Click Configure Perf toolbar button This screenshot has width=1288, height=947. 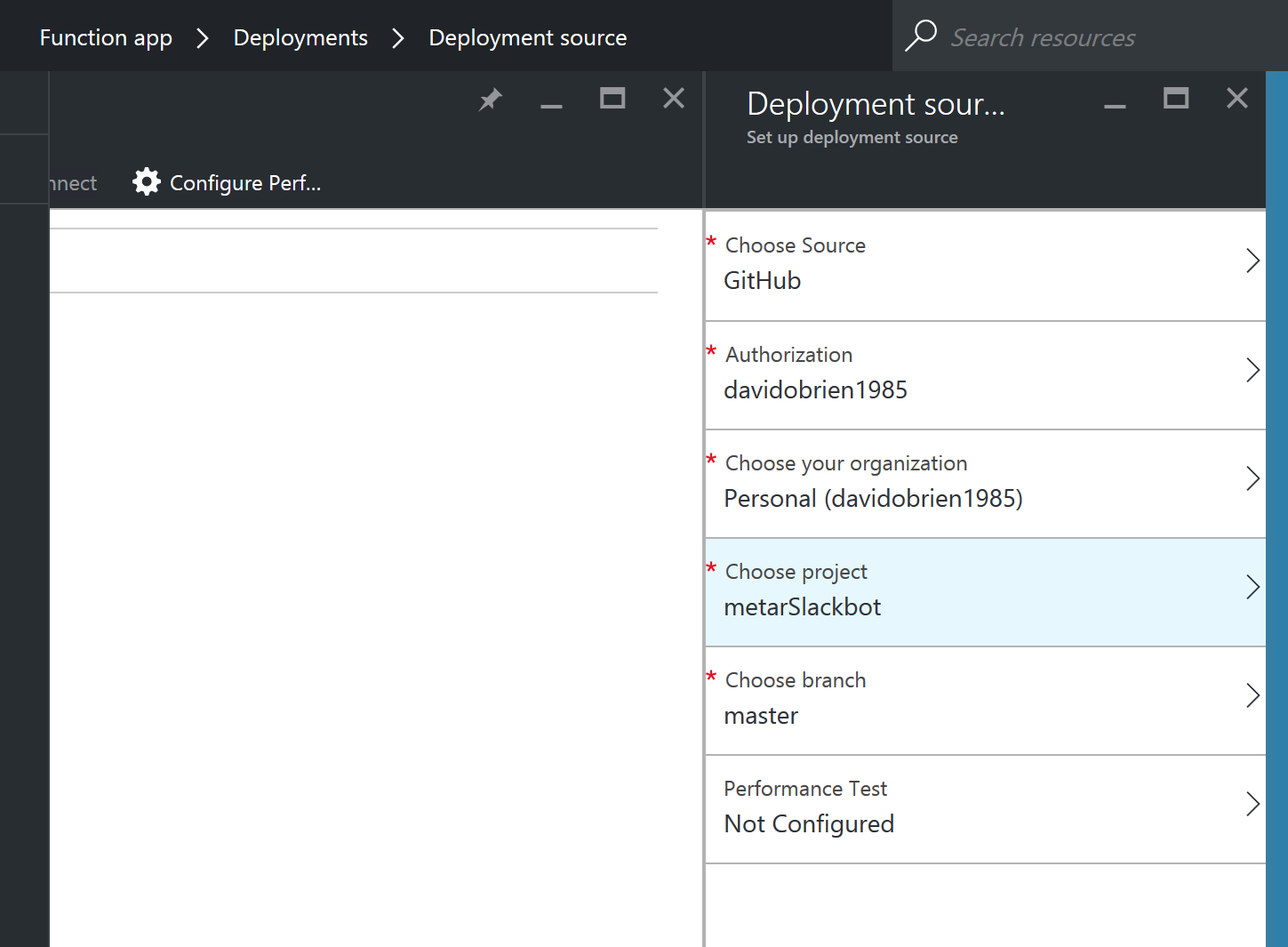(x=227, y=182)
